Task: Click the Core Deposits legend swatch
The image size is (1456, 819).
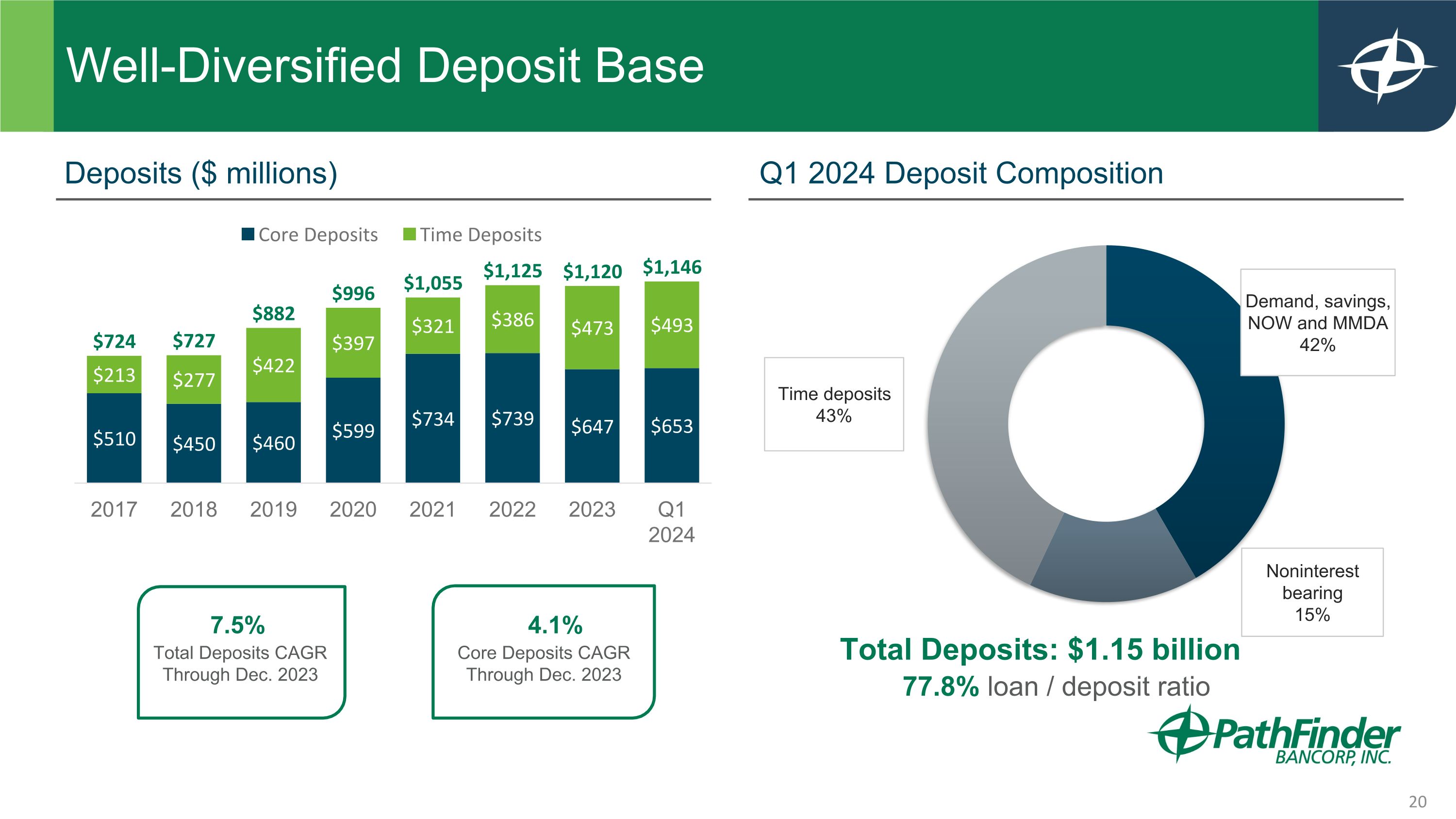Action: click(247, 234)
